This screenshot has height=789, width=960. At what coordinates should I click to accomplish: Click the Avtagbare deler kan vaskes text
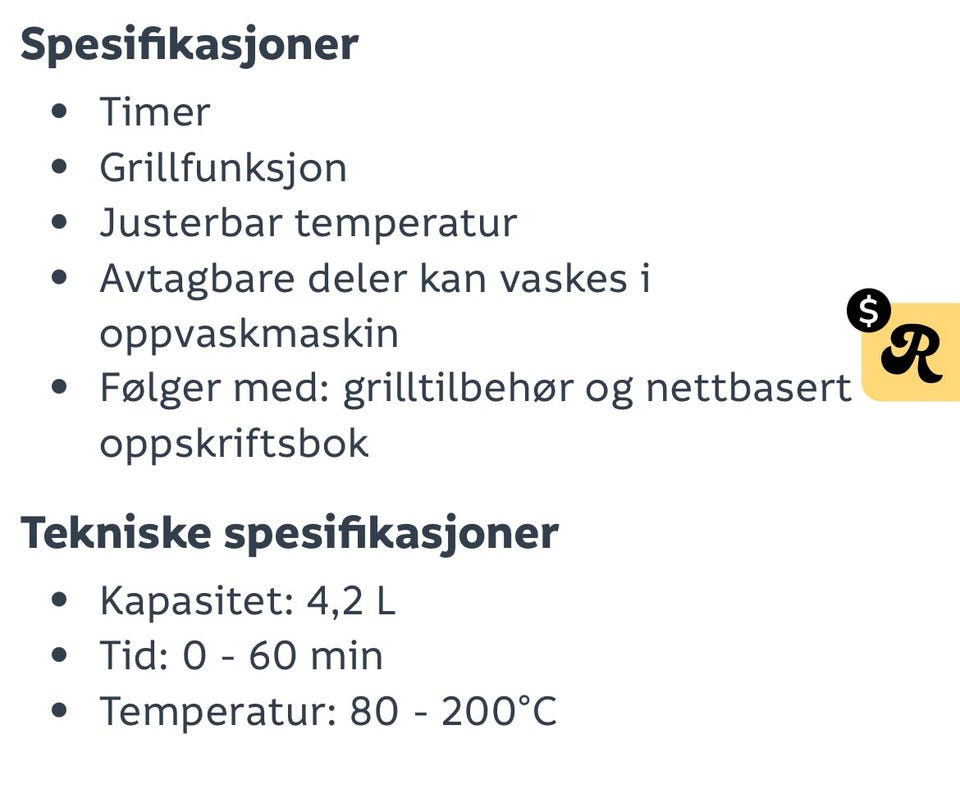(375, 278)
